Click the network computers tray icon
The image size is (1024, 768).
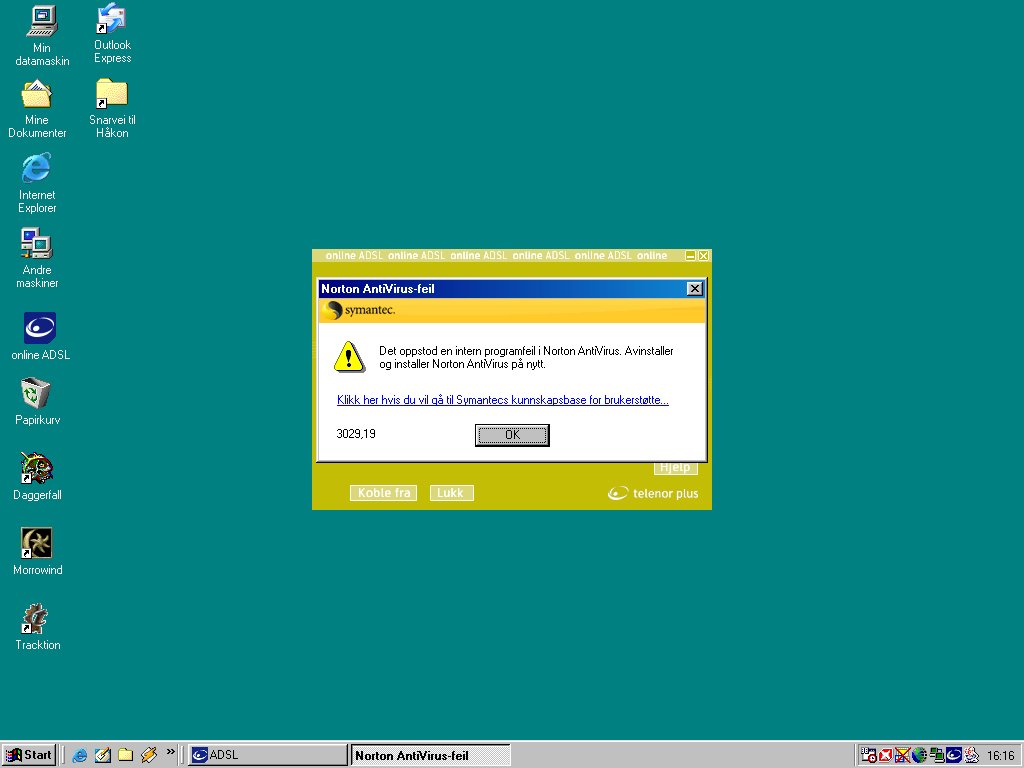(x=937, y=756)
